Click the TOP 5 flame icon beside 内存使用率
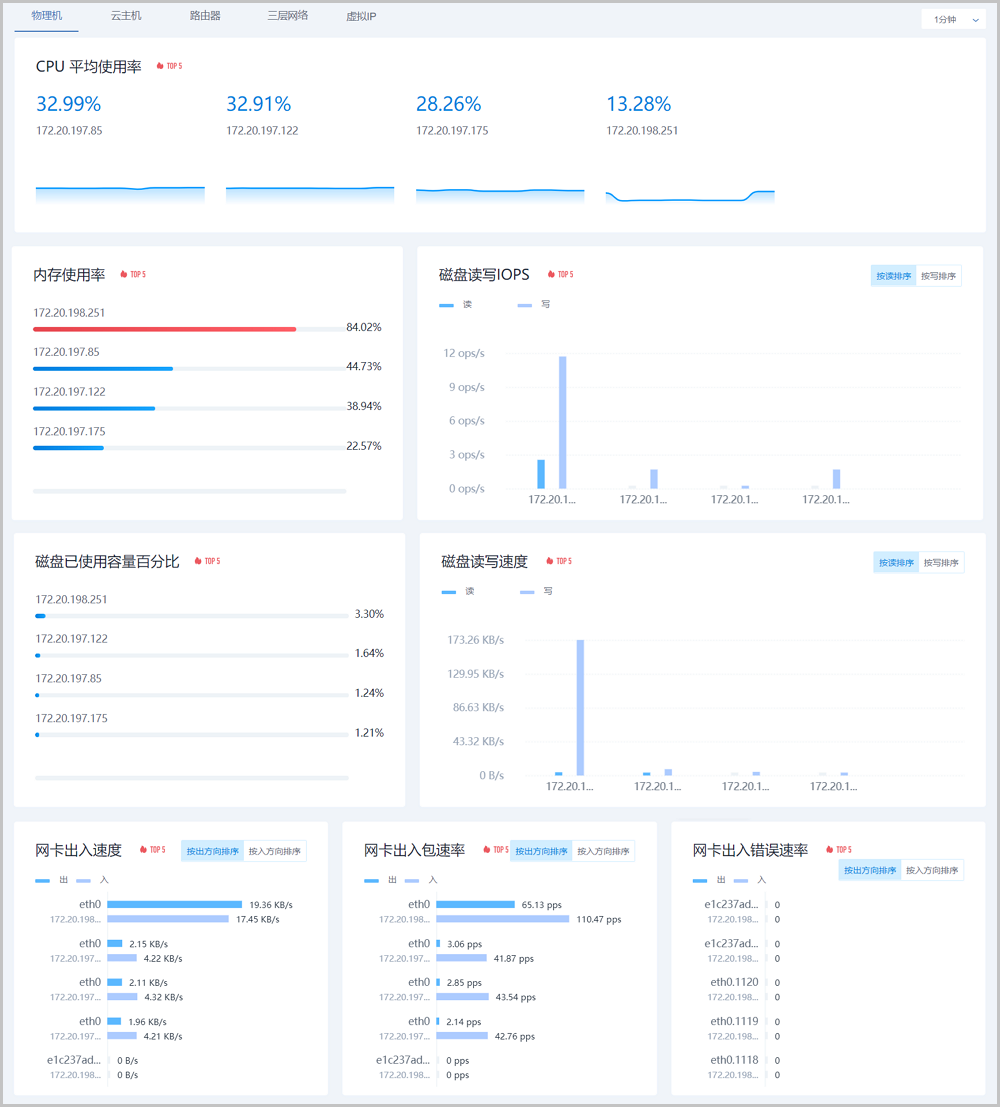This screenshot has width=1000, height=1107. (x=124, y=274)
